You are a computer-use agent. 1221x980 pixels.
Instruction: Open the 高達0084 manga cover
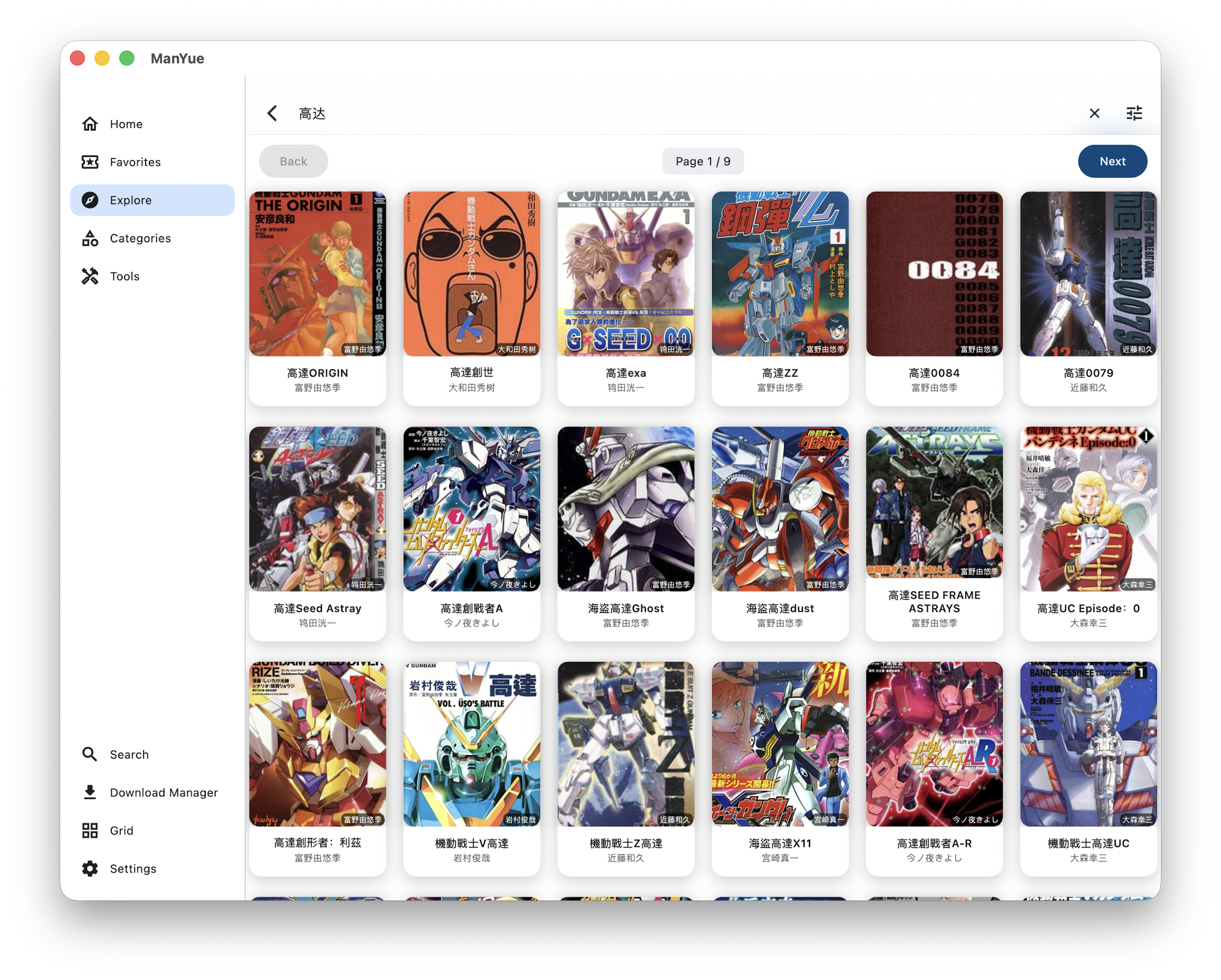coord(934,274)
